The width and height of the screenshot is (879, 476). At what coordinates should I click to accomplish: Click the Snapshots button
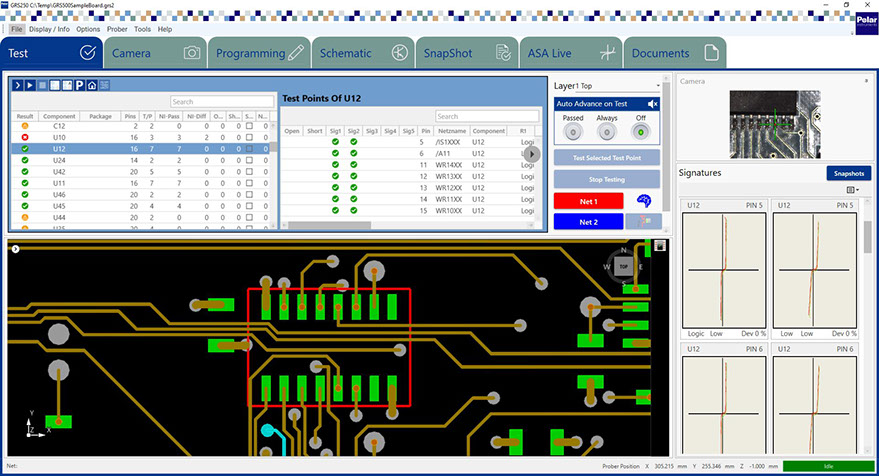pos(848,173)
